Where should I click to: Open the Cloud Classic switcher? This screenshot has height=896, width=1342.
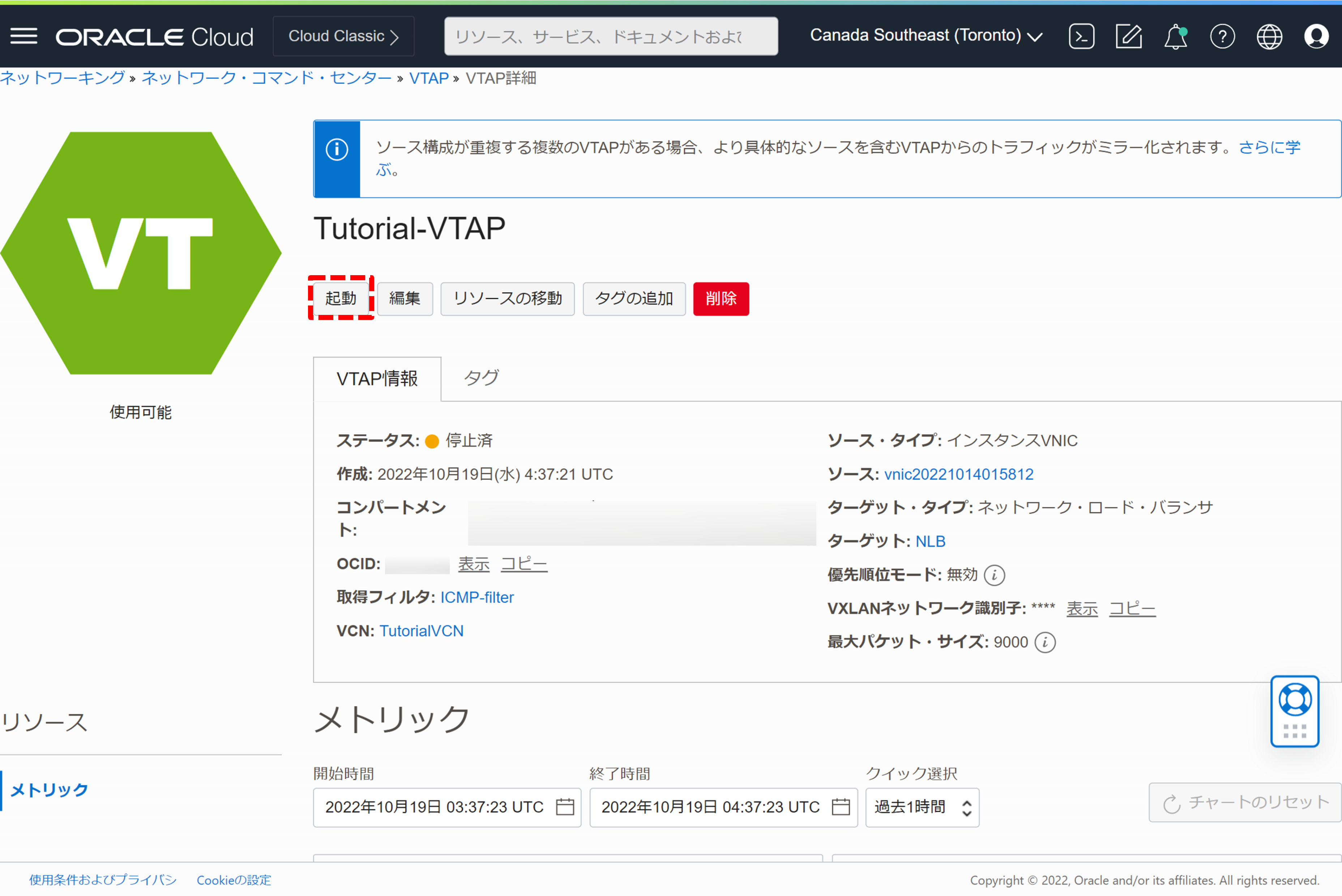(344, 36)
